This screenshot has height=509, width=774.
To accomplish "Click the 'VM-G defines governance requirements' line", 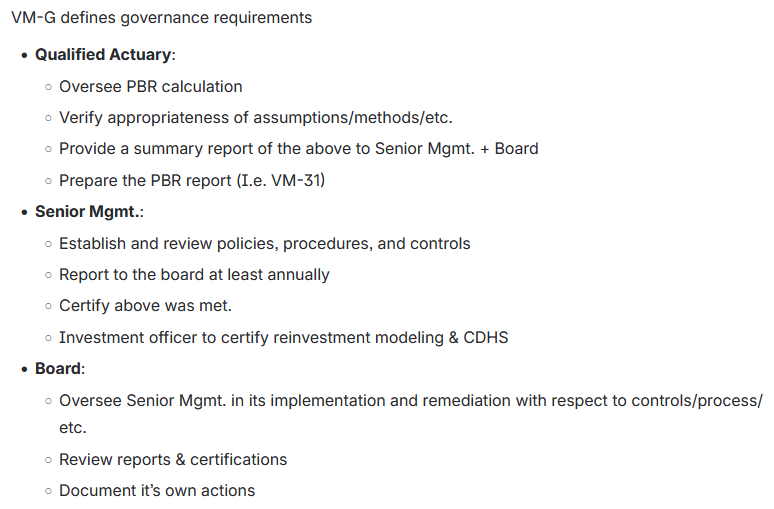I will [162, 18].
